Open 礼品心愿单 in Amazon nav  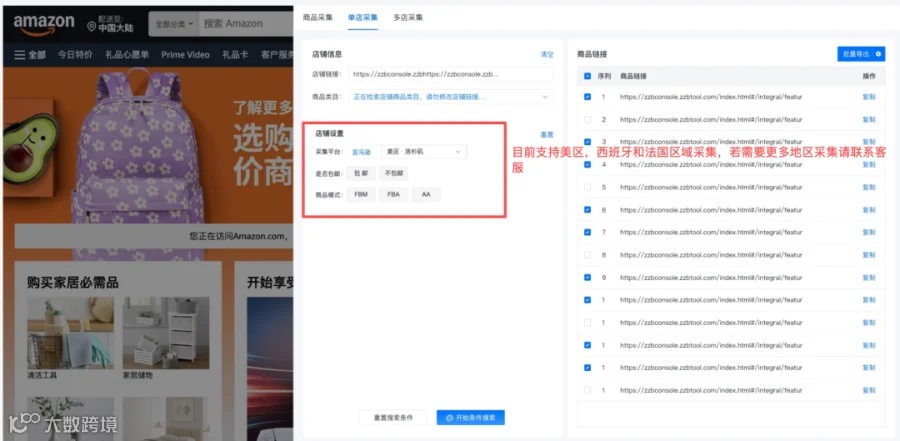pos(127,55)
